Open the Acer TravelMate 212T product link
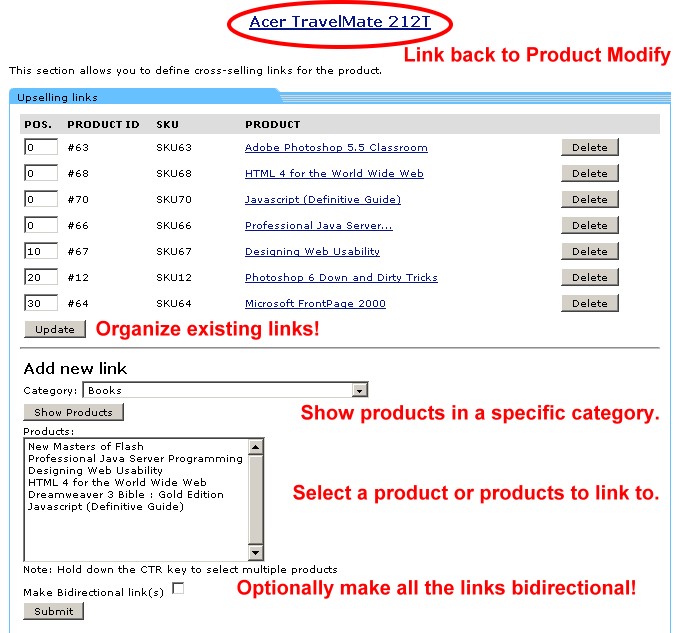 (340, 21)
